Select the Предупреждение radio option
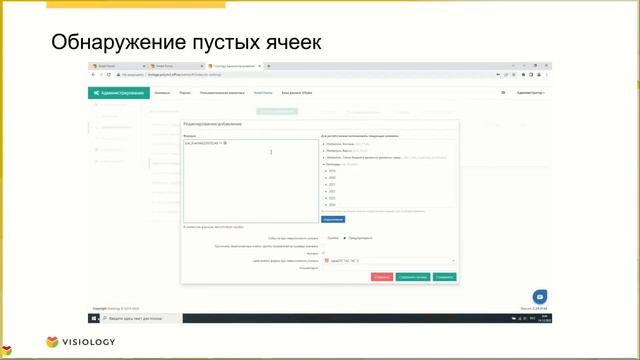 tap(344, 238)
